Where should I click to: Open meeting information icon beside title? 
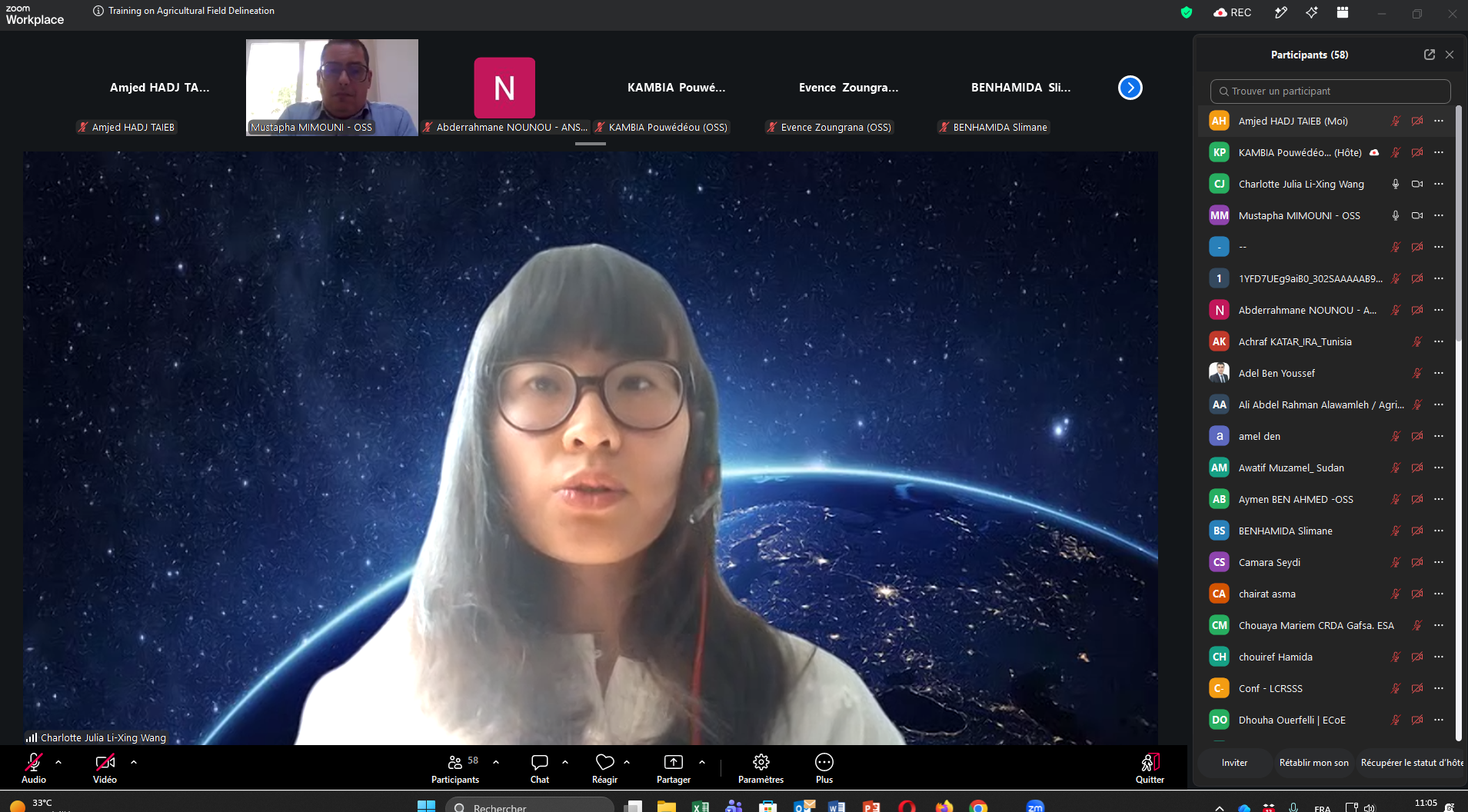pos(98,11)
